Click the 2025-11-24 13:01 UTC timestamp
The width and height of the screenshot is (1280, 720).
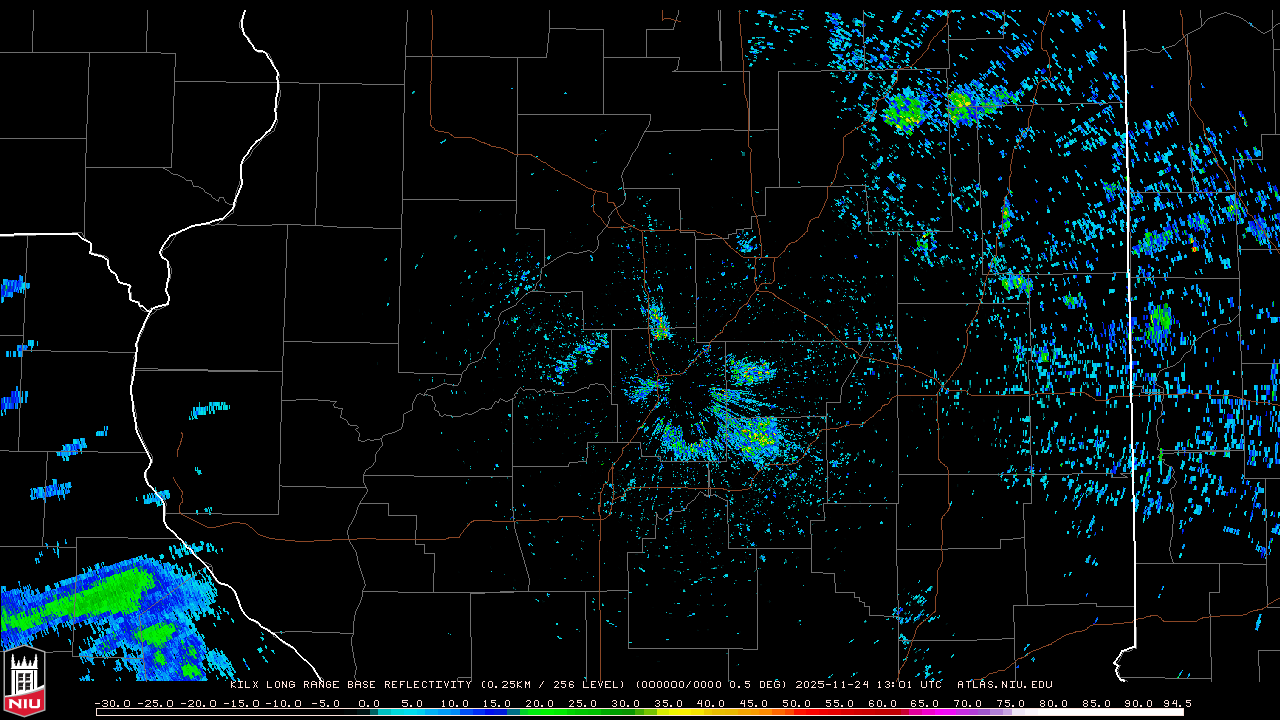click(868, 685)
